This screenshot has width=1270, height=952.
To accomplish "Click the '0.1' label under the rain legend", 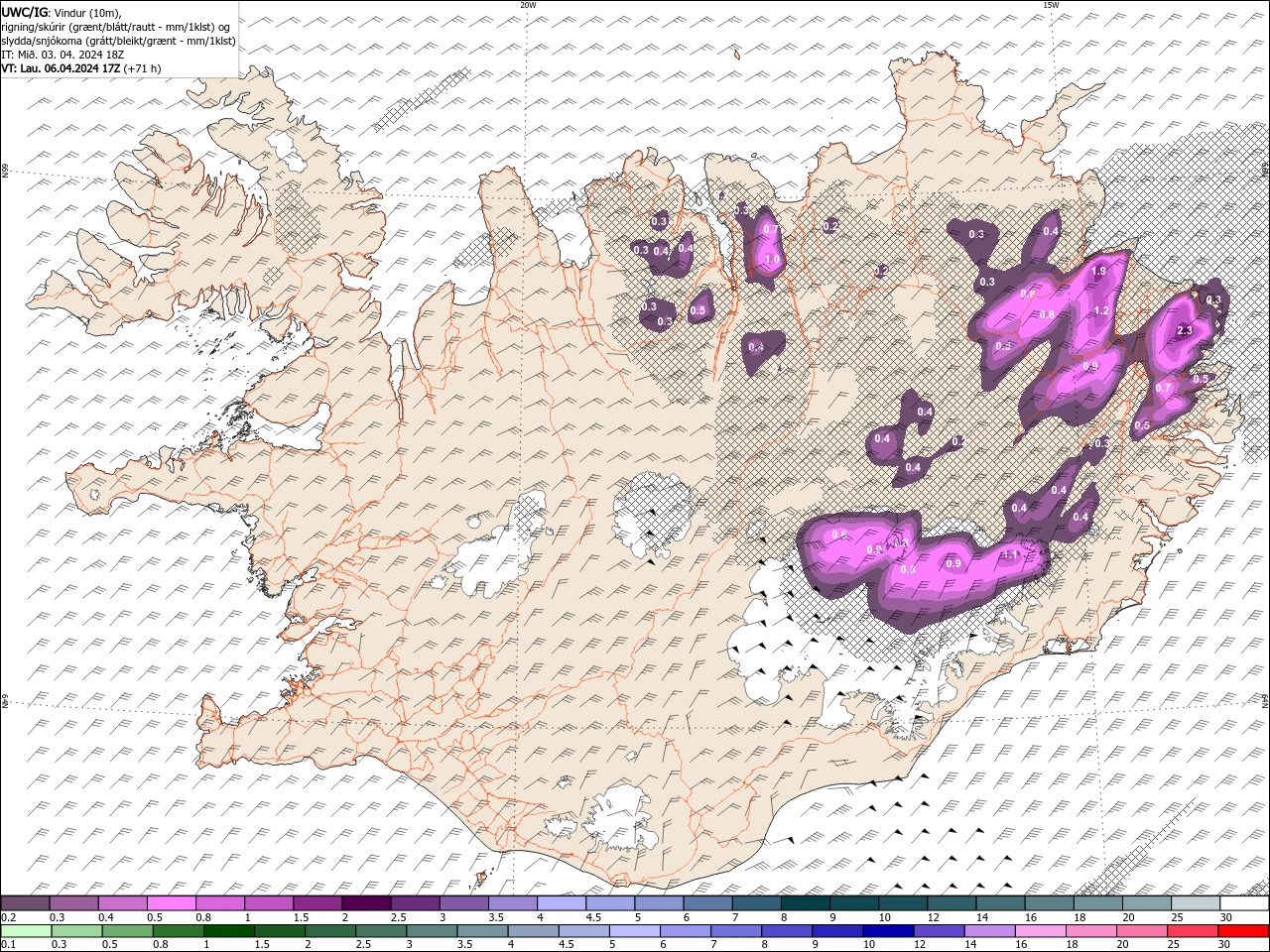I will click(x=8, y=945).
